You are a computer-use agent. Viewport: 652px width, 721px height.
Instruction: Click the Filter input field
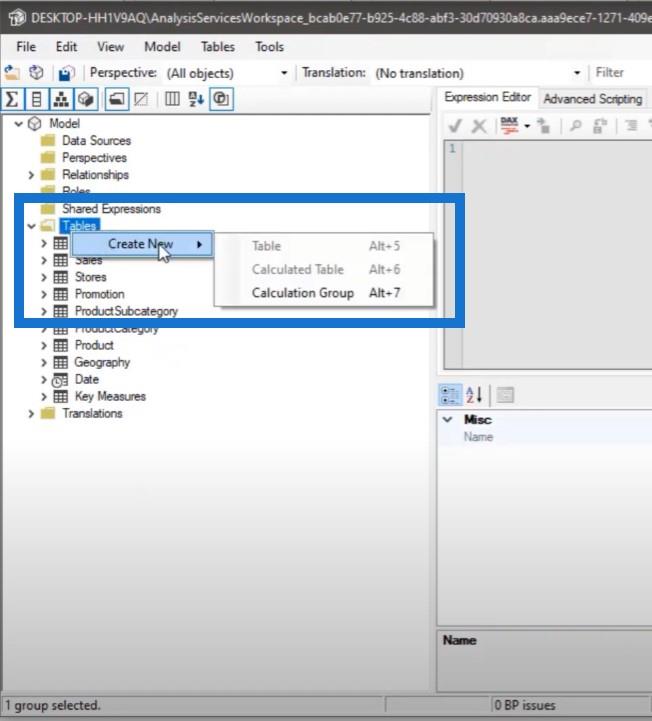pyautogui.click(x=623, y=73)
